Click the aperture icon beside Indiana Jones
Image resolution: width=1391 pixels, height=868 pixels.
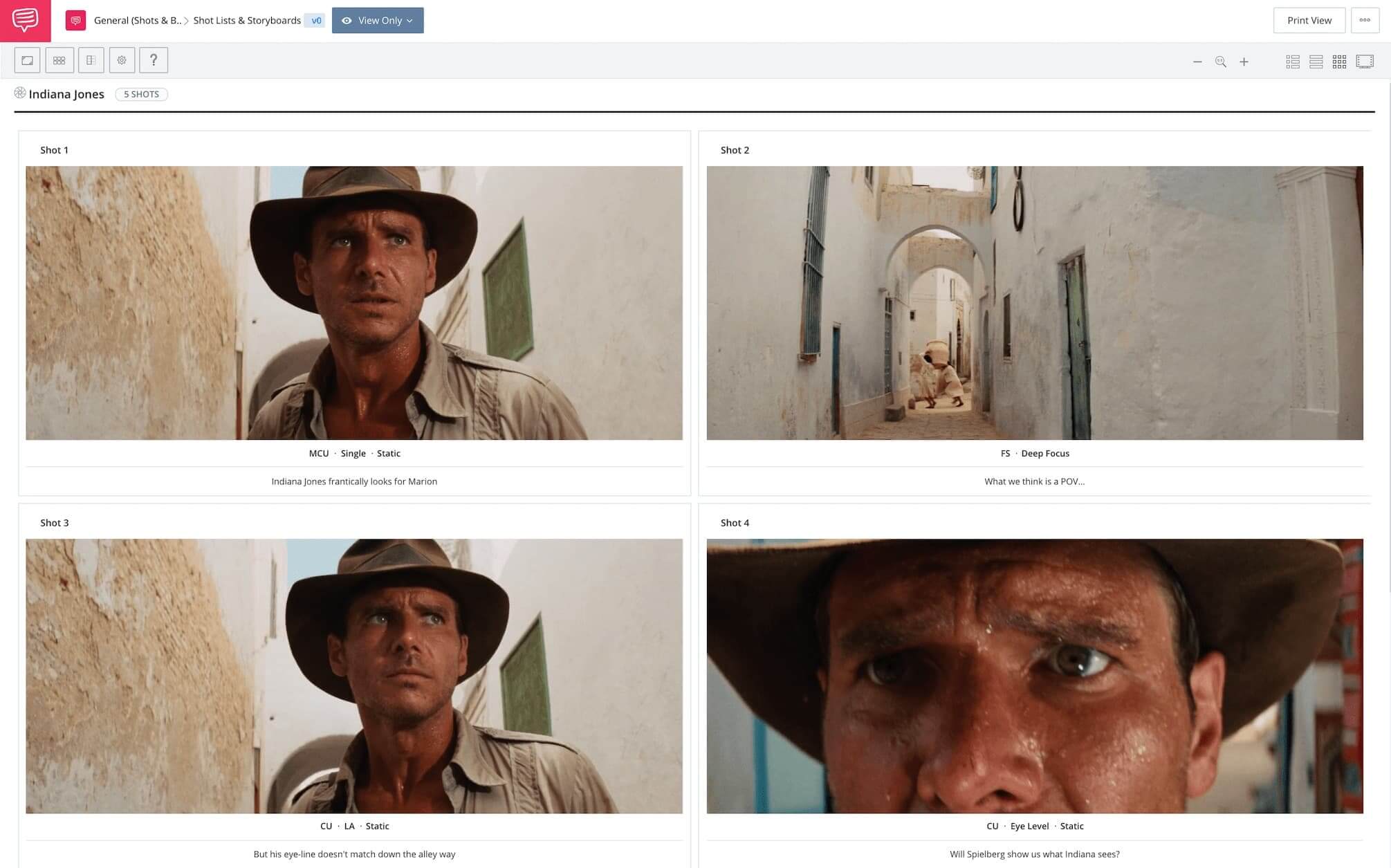pyautogui.click(x=20, y=93)
